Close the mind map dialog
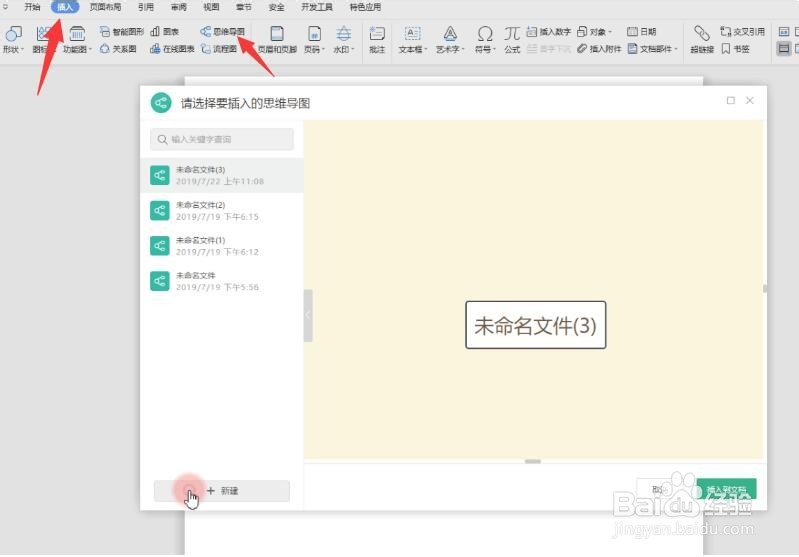This screenshot has width=799, height=557. [x=750, y=100]
